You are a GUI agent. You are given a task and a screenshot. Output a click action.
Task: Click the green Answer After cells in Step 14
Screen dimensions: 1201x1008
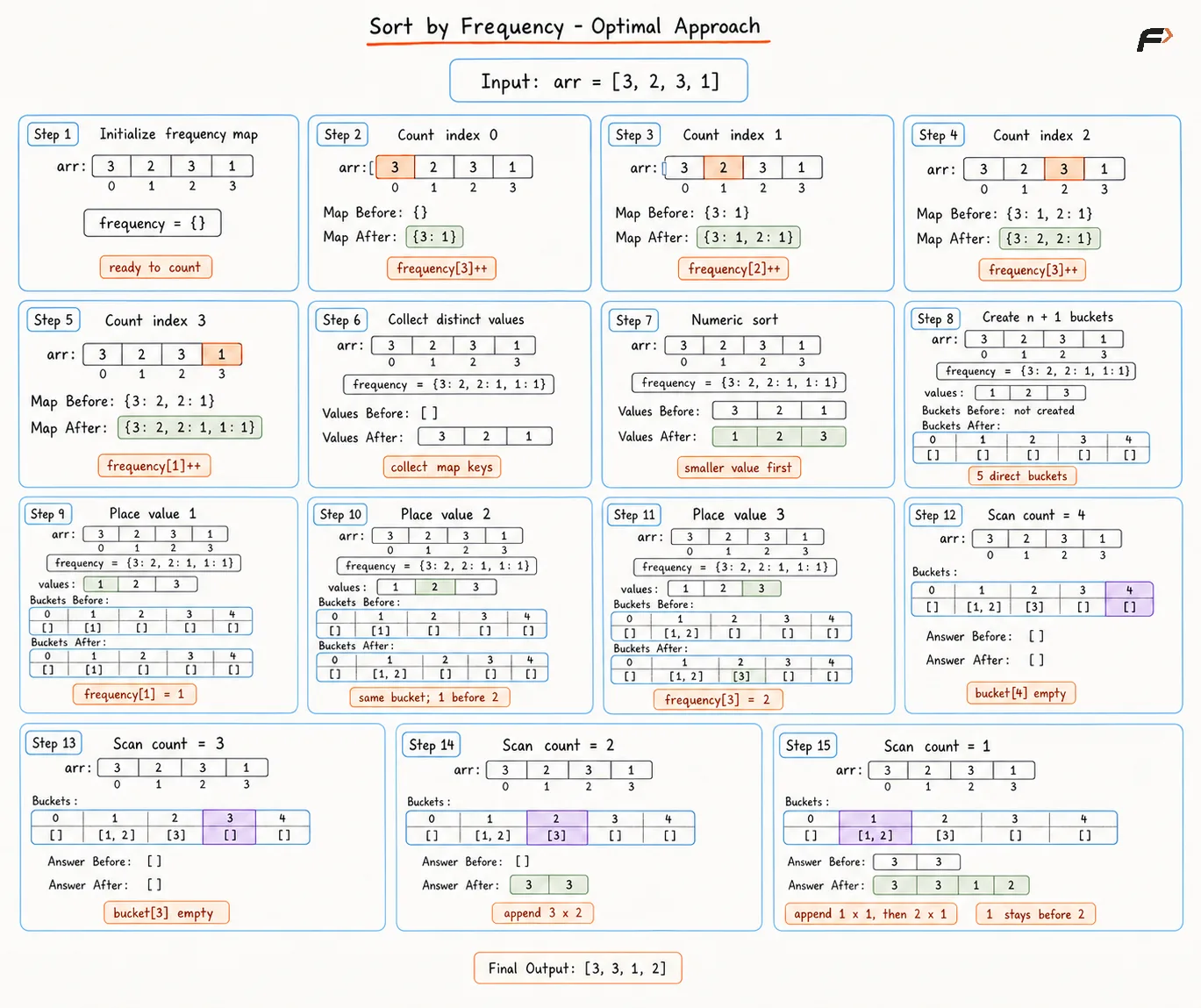coord(549,884)
